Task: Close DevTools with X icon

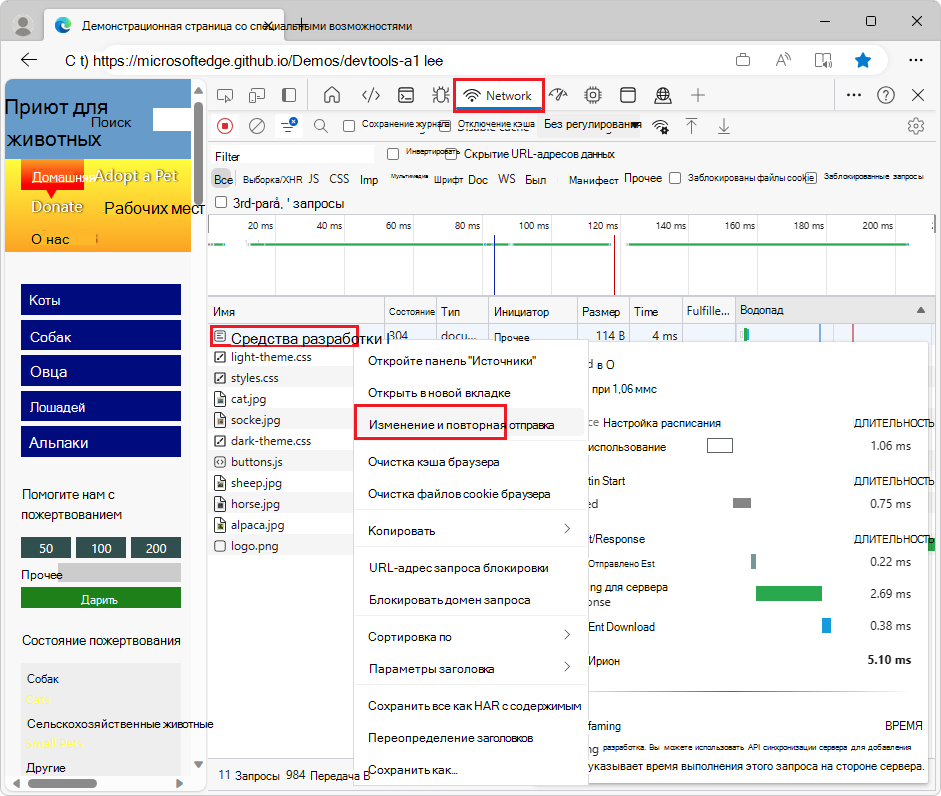Action: (x=918, y=95)
